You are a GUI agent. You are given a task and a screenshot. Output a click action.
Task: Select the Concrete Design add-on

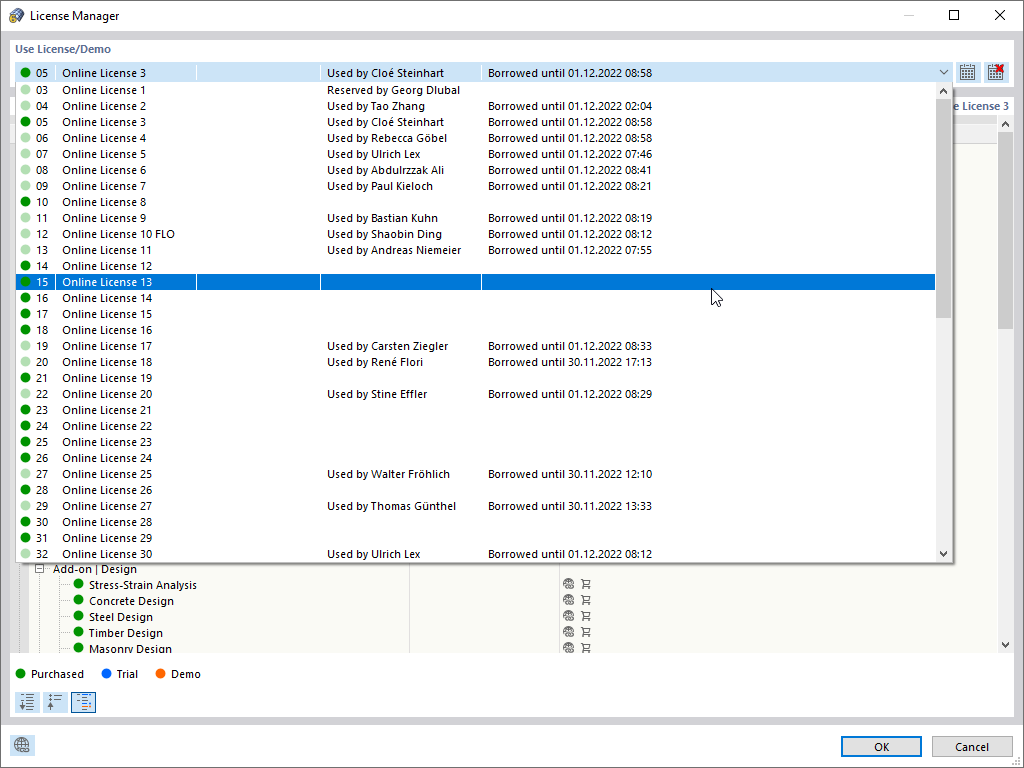(x=131, y=601)
